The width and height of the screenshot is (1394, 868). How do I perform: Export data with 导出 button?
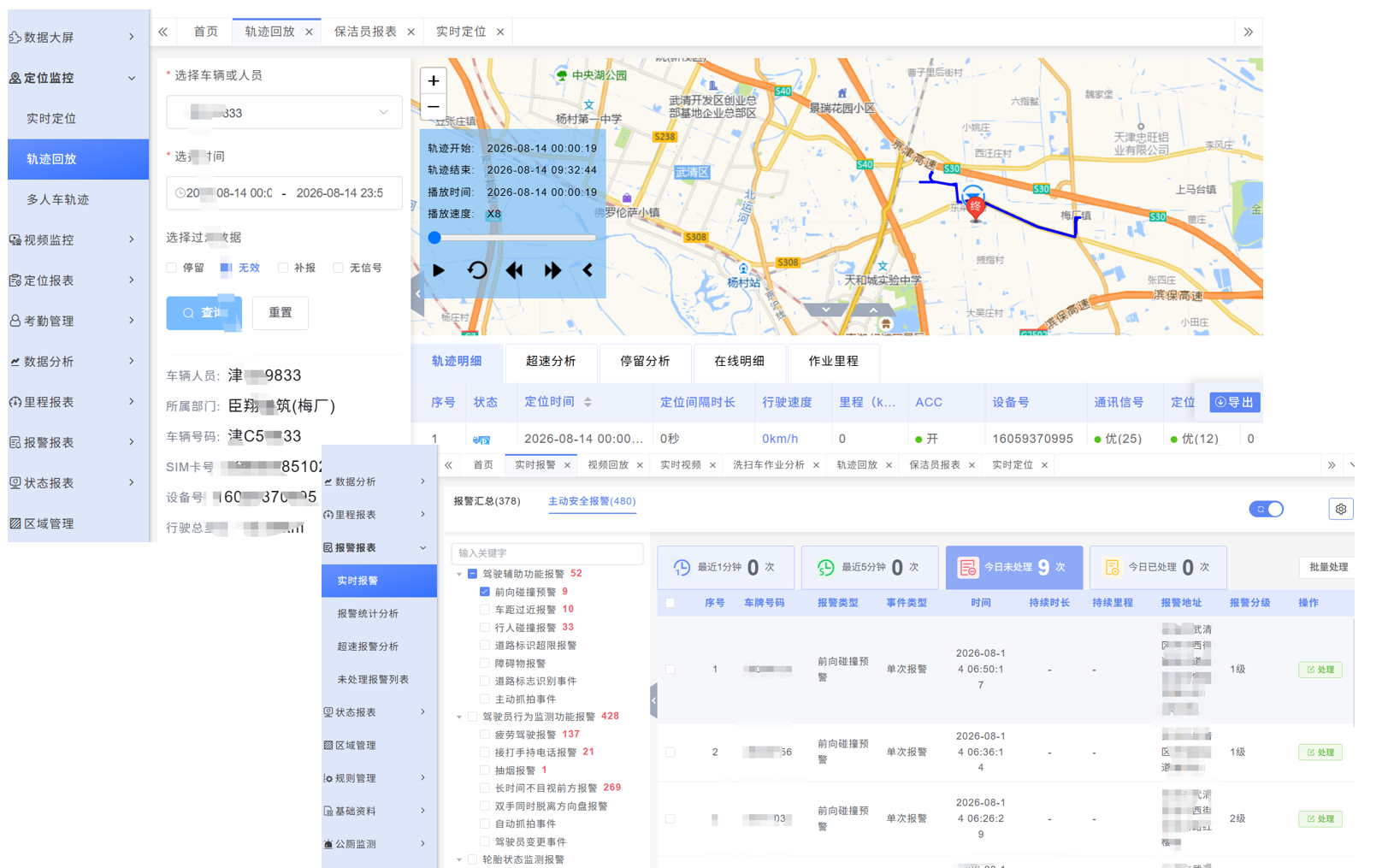[x=1235, y=402]
